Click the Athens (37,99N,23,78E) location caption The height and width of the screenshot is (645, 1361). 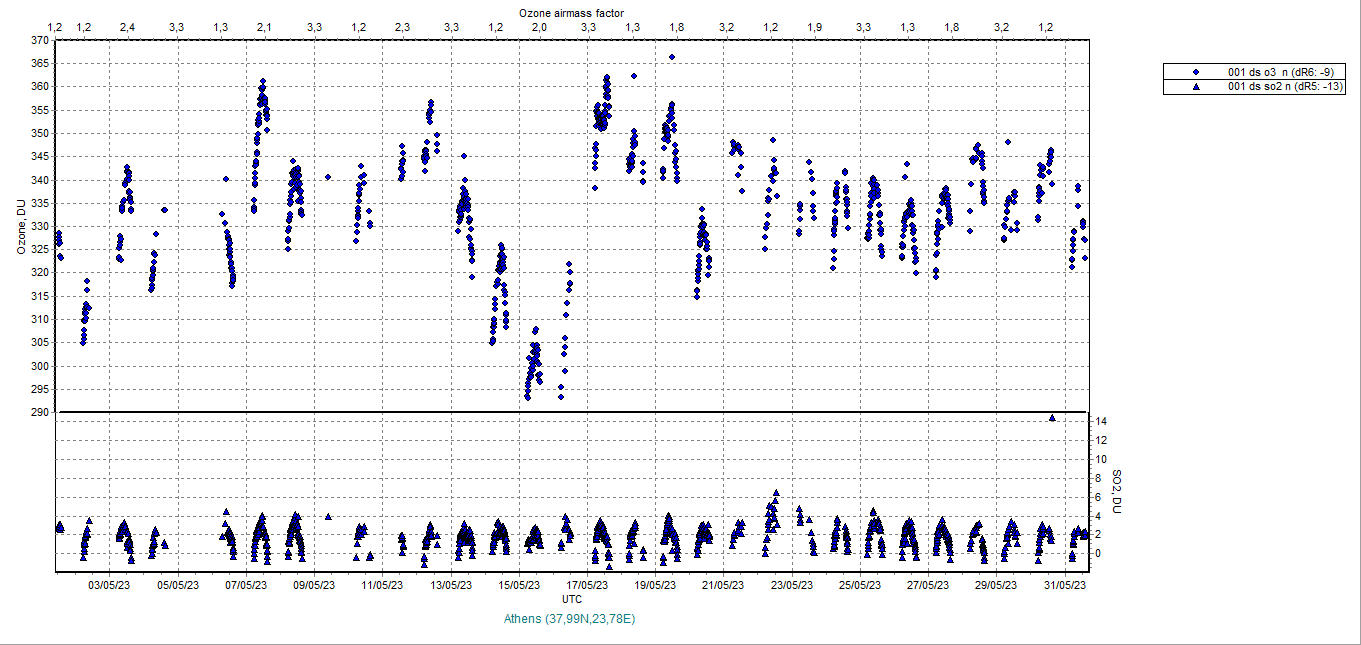572,619
